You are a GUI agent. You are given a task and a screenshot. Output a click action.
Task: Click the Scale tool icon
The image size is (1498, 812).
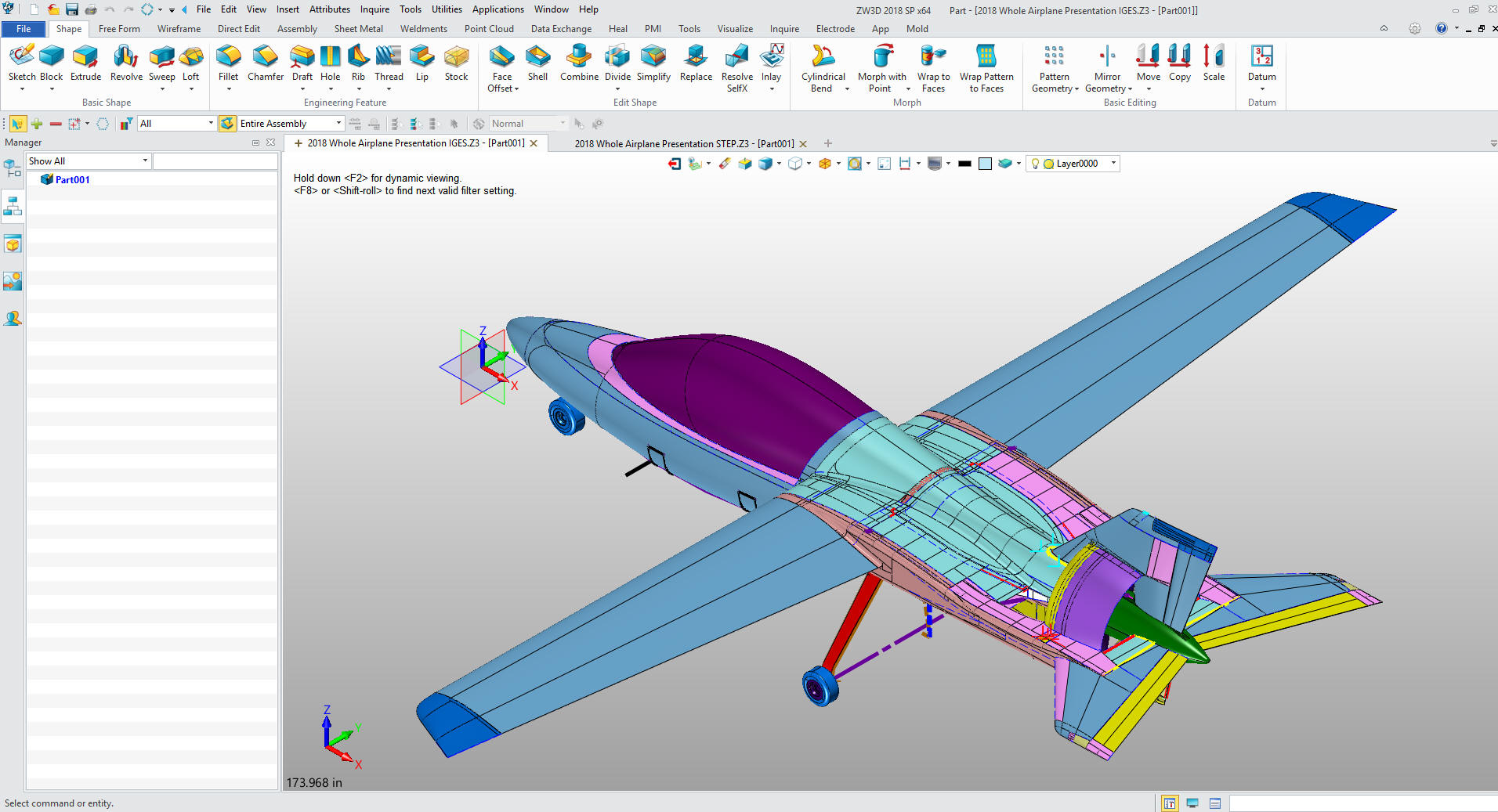tap(1214, 63)
